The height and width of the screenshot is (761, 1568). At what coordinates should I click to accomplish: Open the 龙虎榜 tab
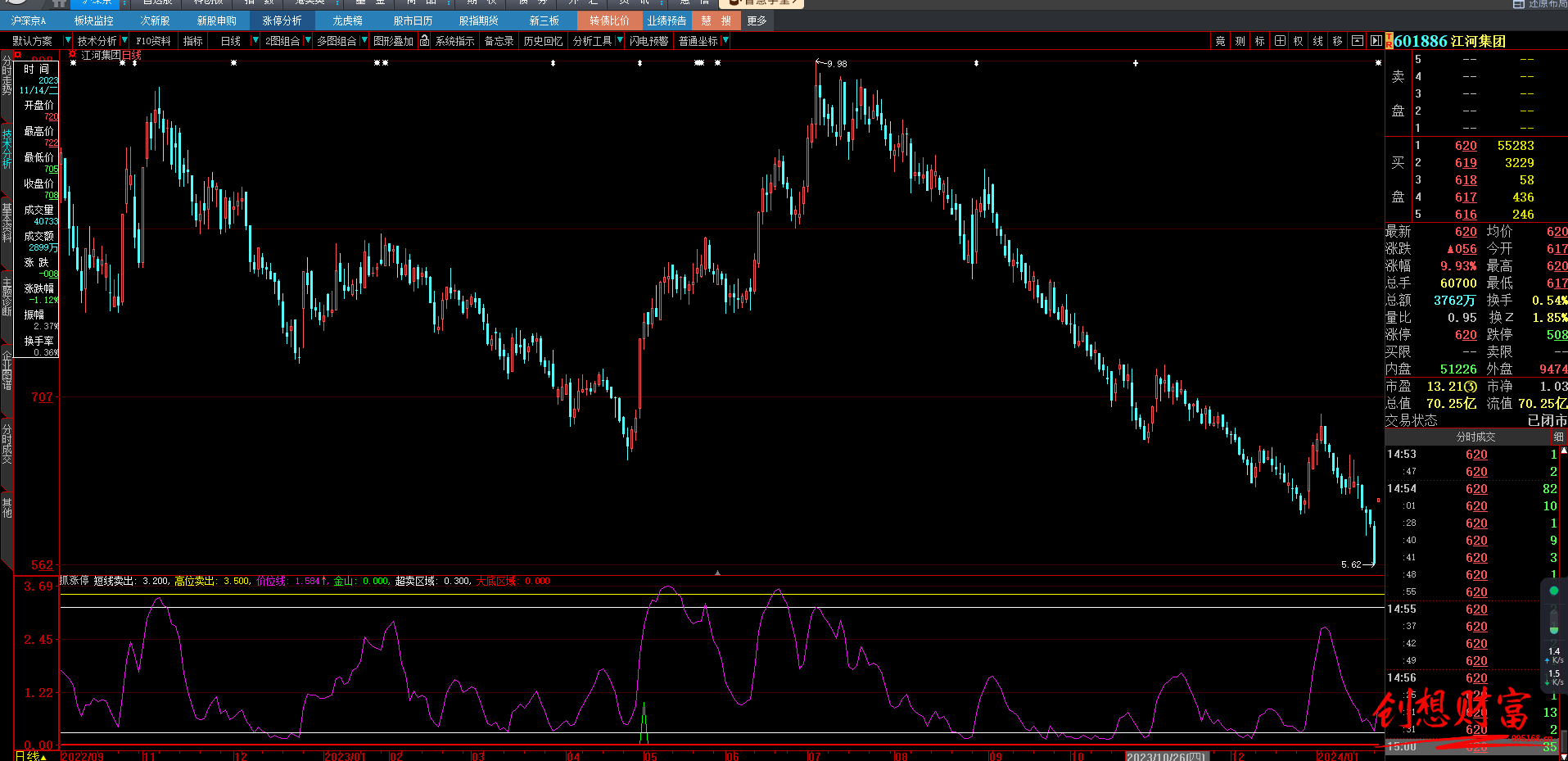(x=347, y=20)
